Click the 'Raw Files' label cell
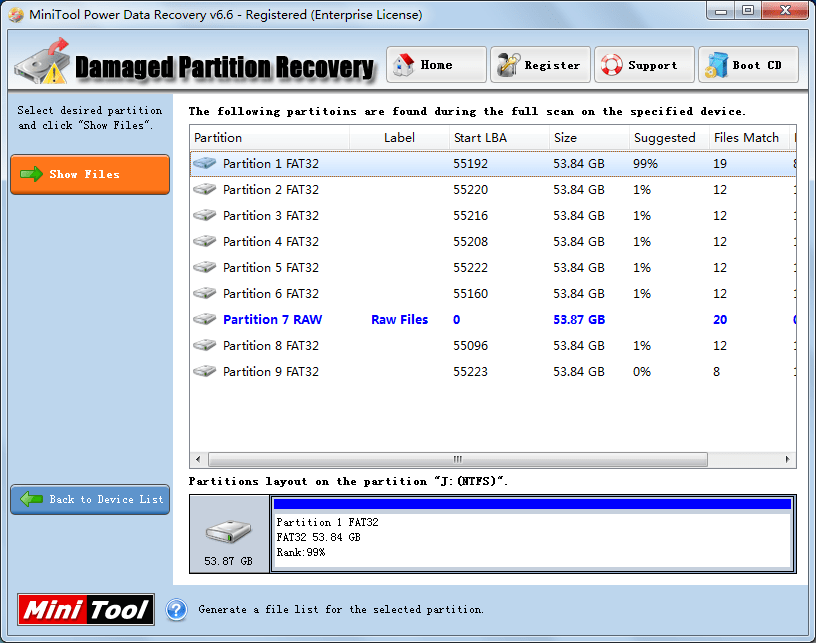The height and width of the screenshot is (643, 816). 399,319
